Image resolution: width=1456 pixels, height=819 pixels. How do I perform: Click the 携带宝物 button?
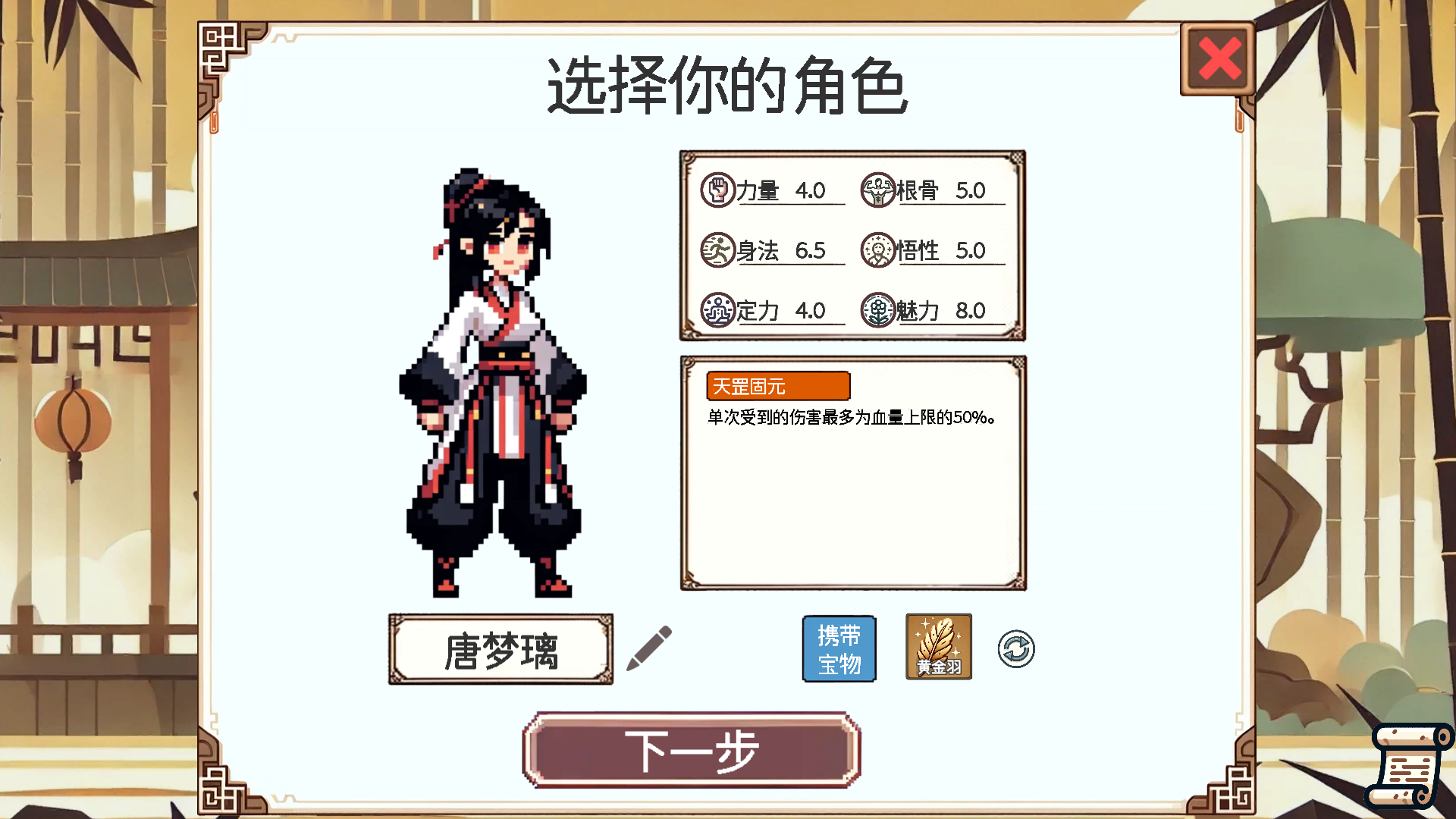[839, 649]
